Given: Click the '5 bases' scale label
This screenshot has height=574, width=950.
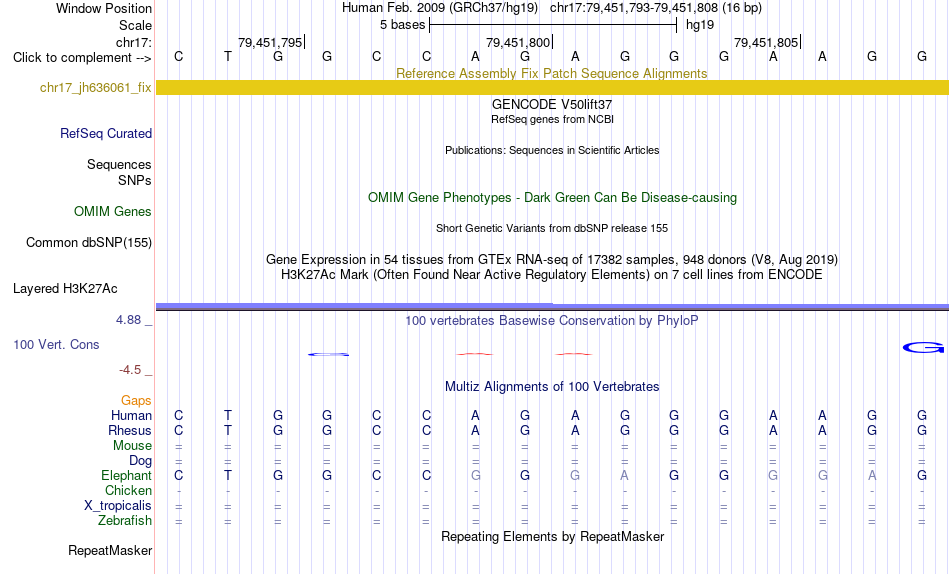Looking at the screenshot, I should coord(402,25).
